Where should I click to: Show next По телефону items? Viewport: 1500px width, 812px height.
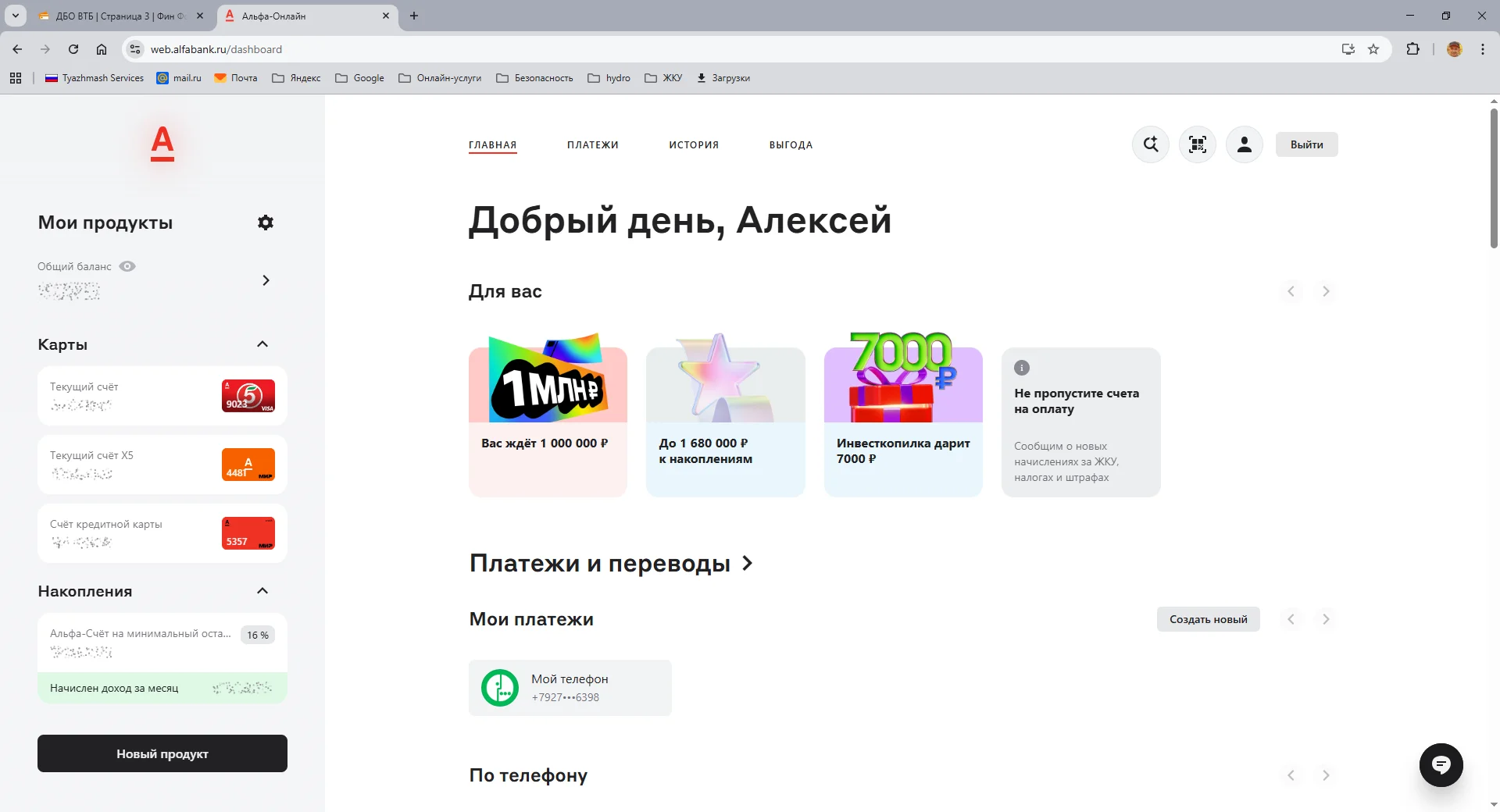coord(1326,775)
